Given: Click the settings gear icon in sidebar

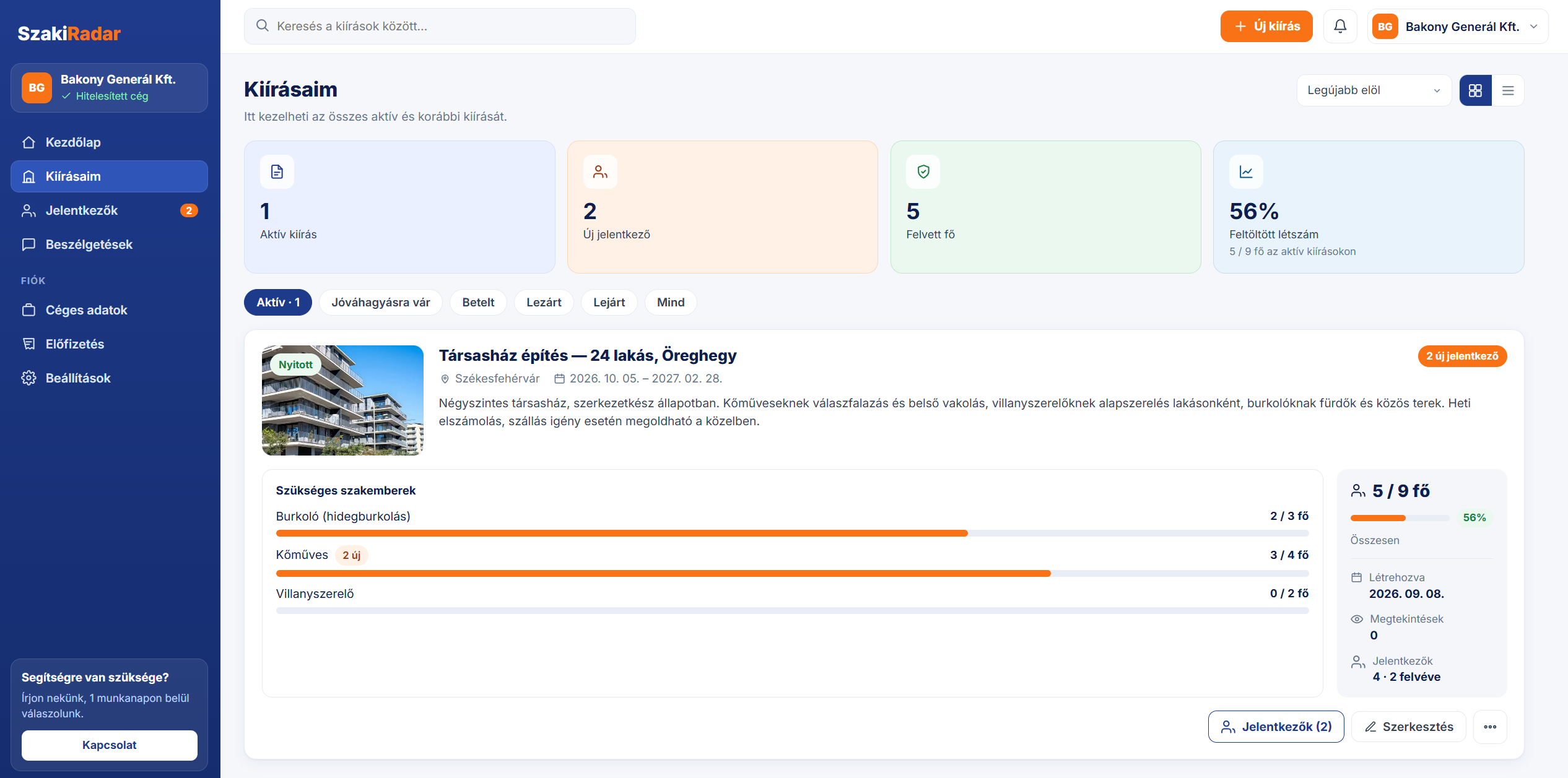Looking at the screenshot, I should coord(28,378).
